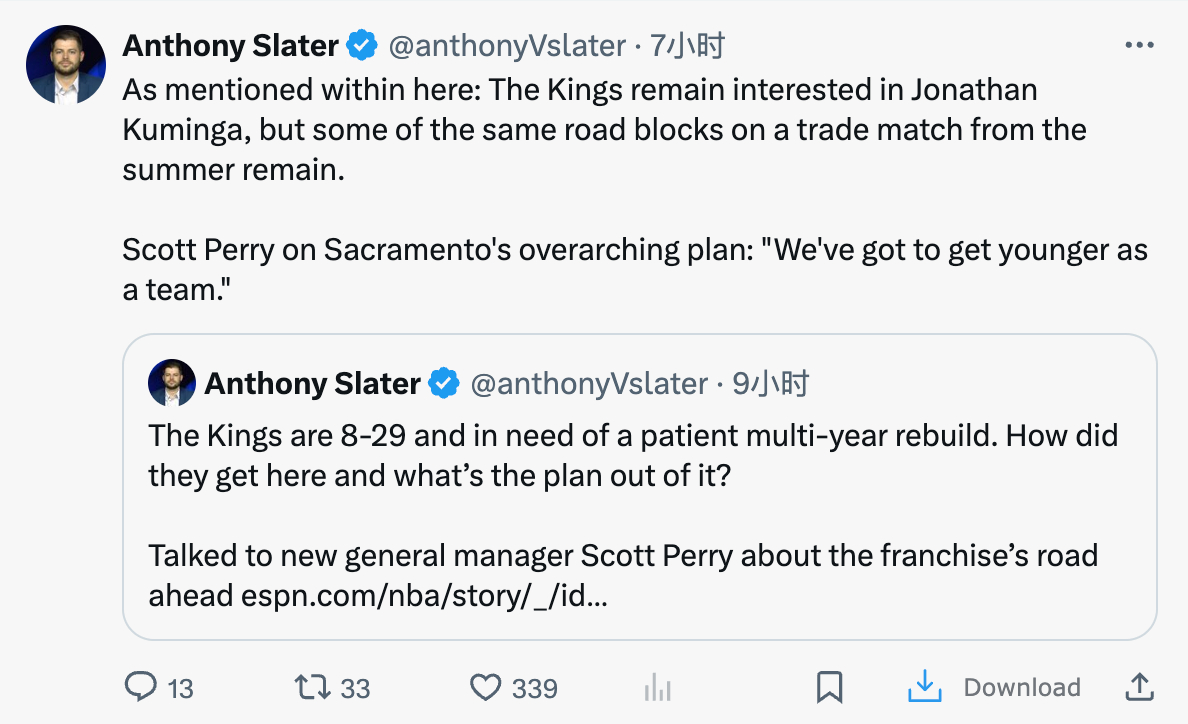Click verified badge in the quoted tweet

444,383
